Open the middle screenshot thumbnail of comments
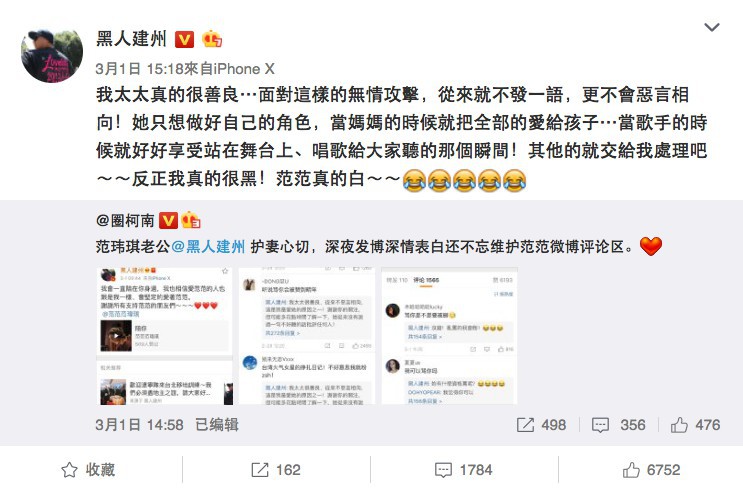743x491 pixels. [x=307, y=336]
